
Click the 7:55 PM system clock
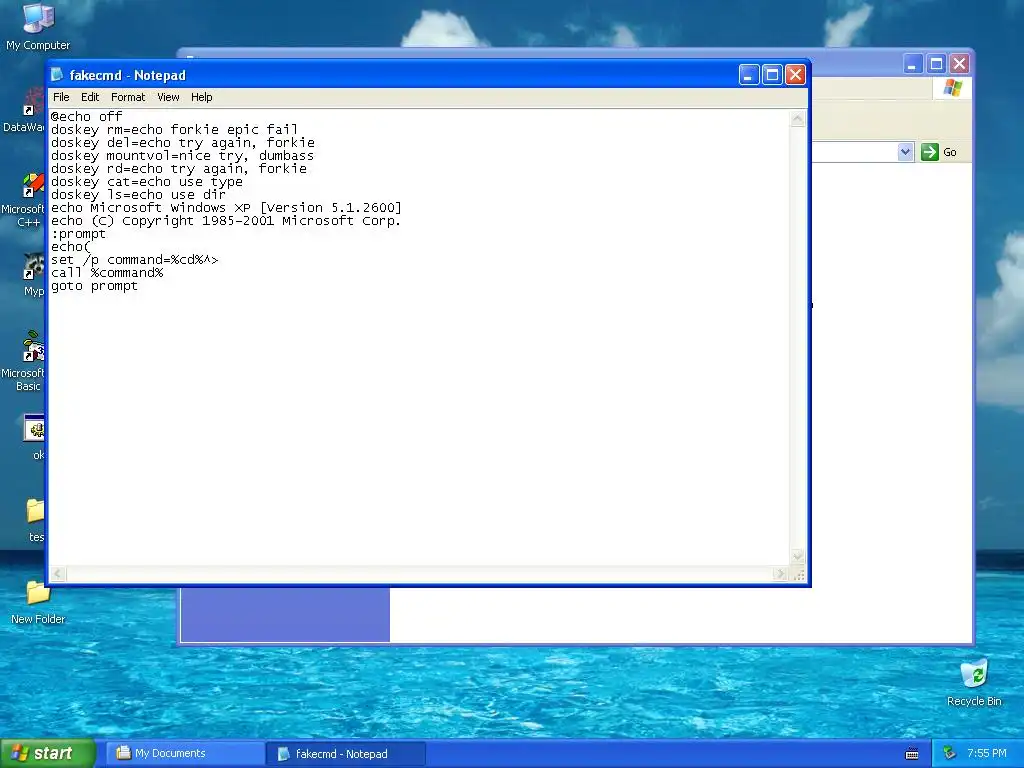click(987, 754)
